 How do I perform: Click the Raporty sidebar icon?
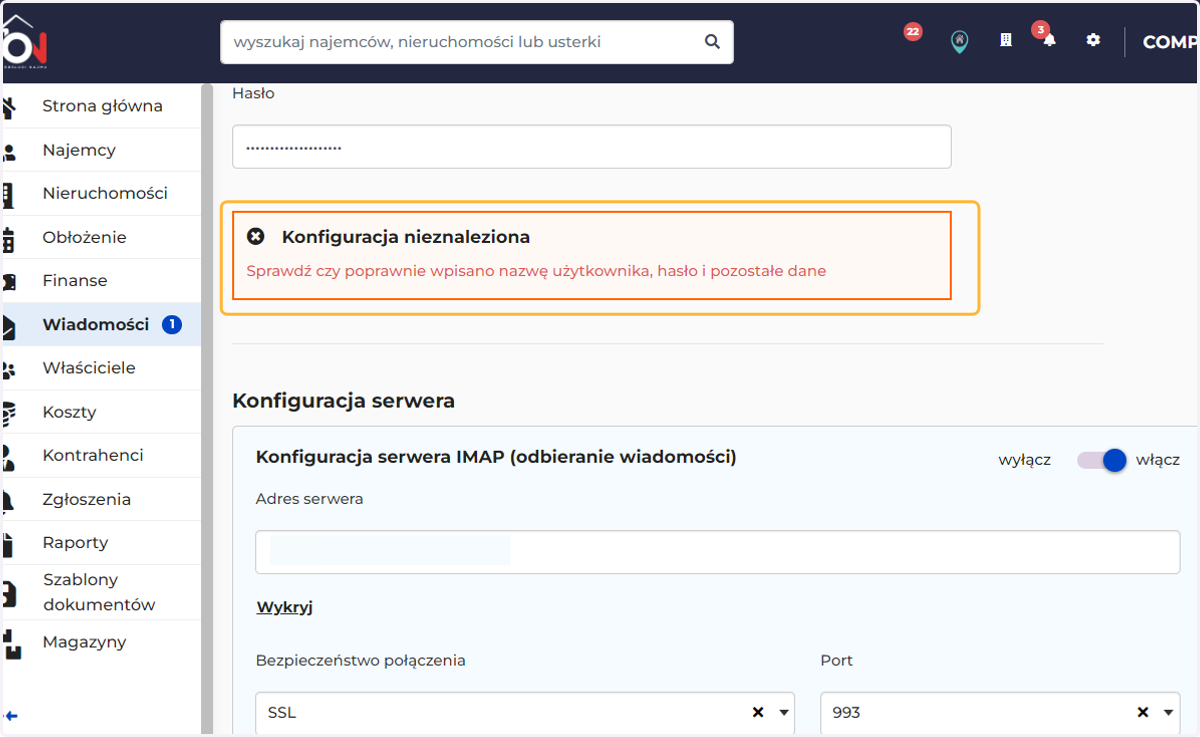tap(9, 543)
